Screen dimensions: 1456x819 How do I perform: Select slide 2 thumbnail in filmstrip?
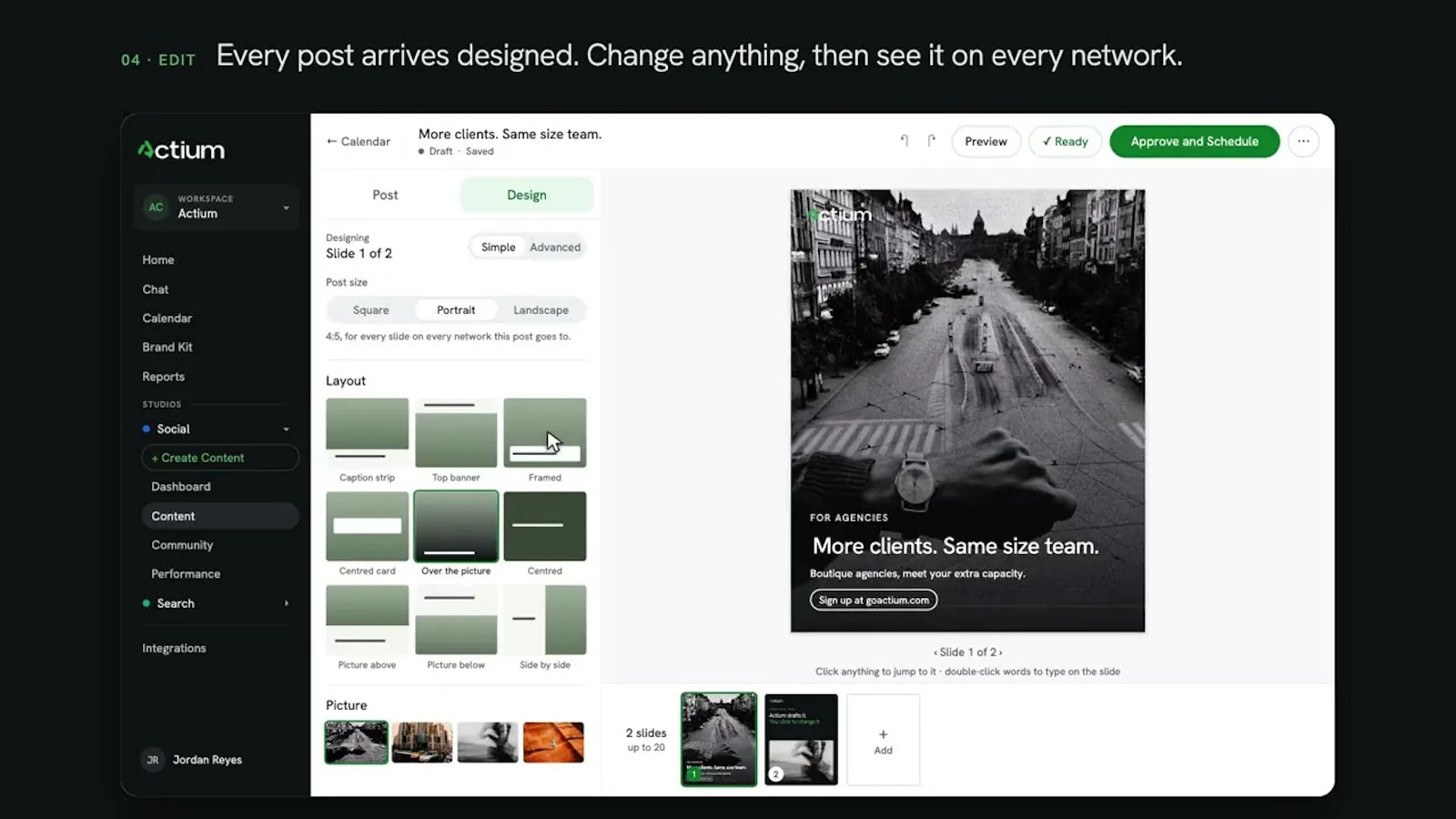click(801, 739)
